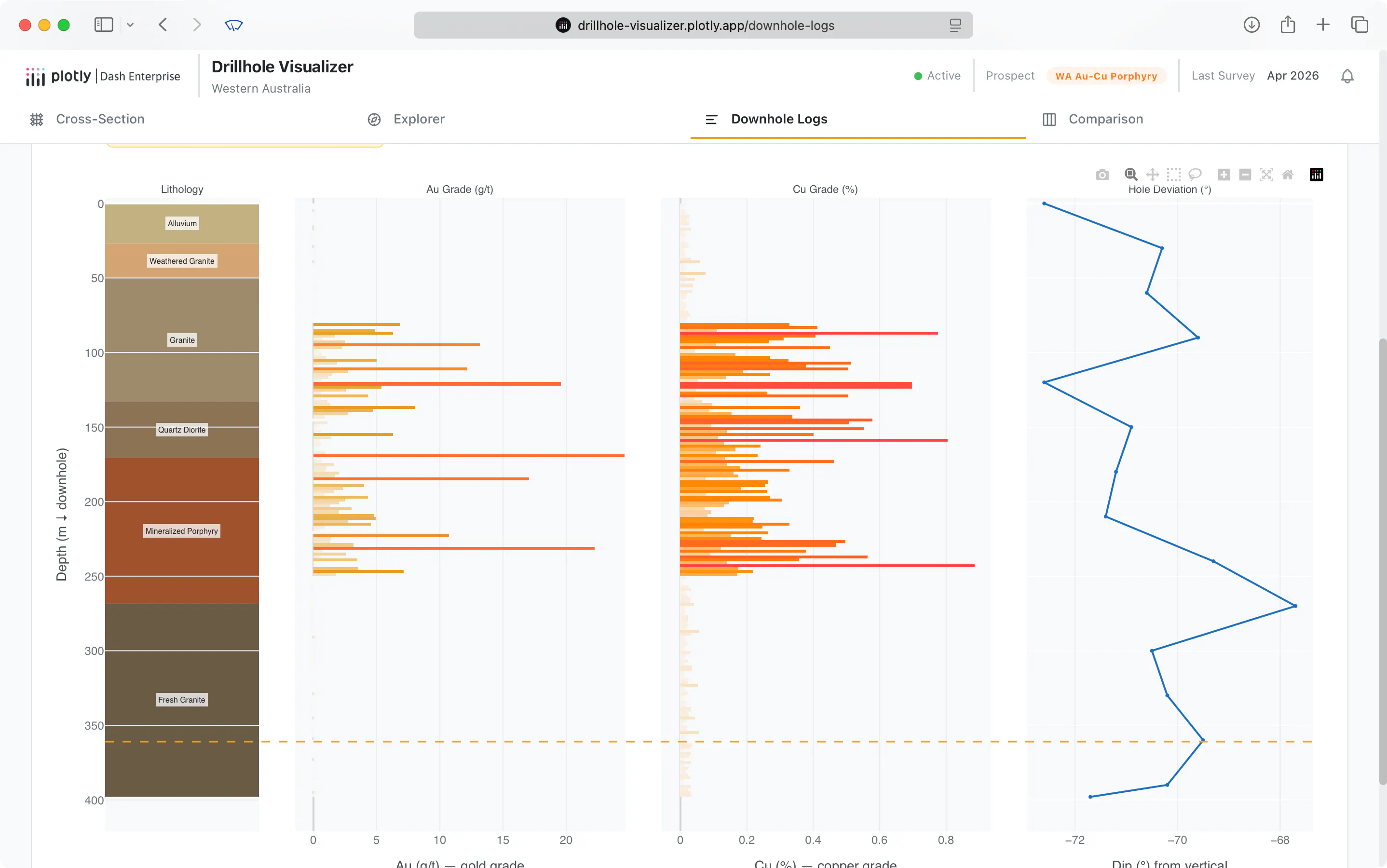Click the Autoscale icon in modebar
This screenshot has width=1387, height=868.
pyautogui.click(x=1266, y=175)
